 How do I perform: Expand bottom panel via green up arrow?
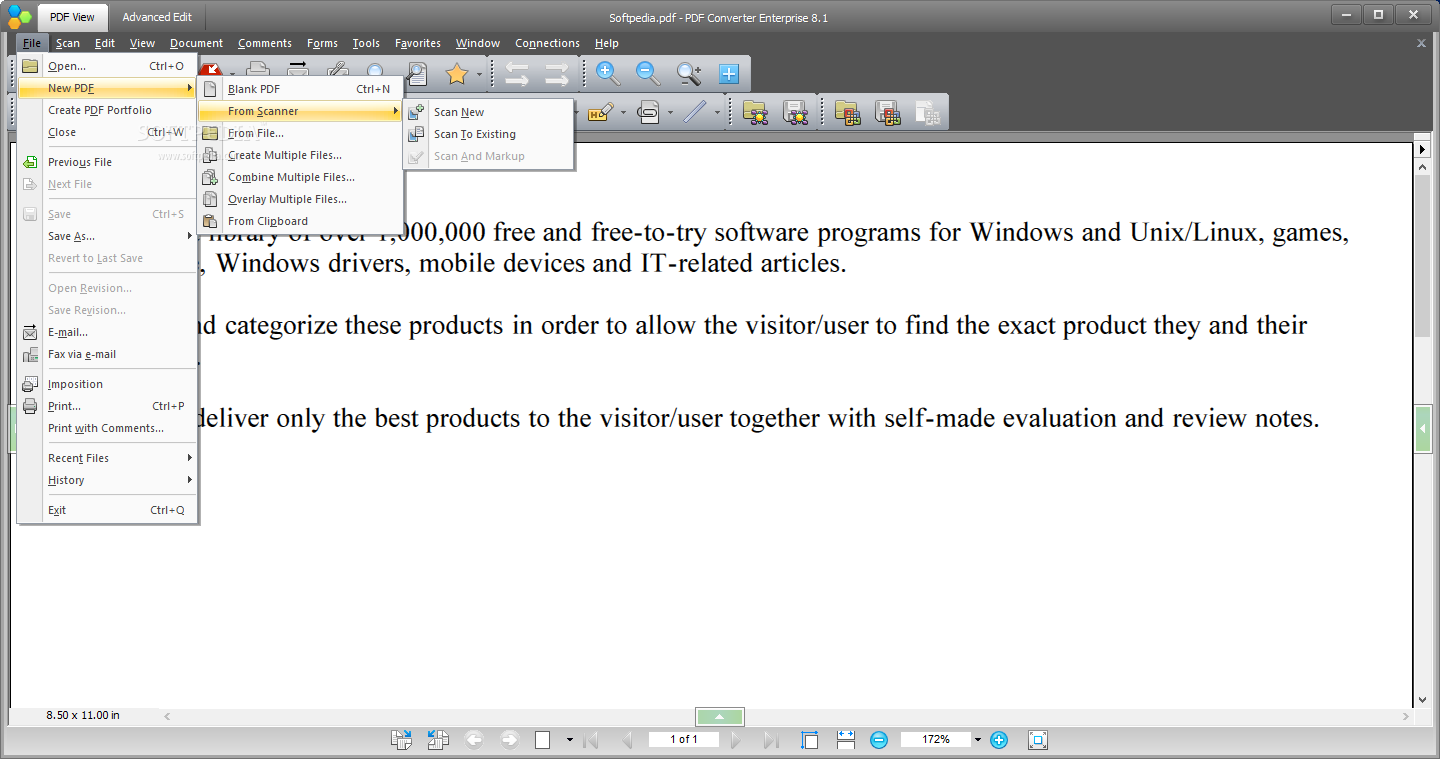point(720,716)
